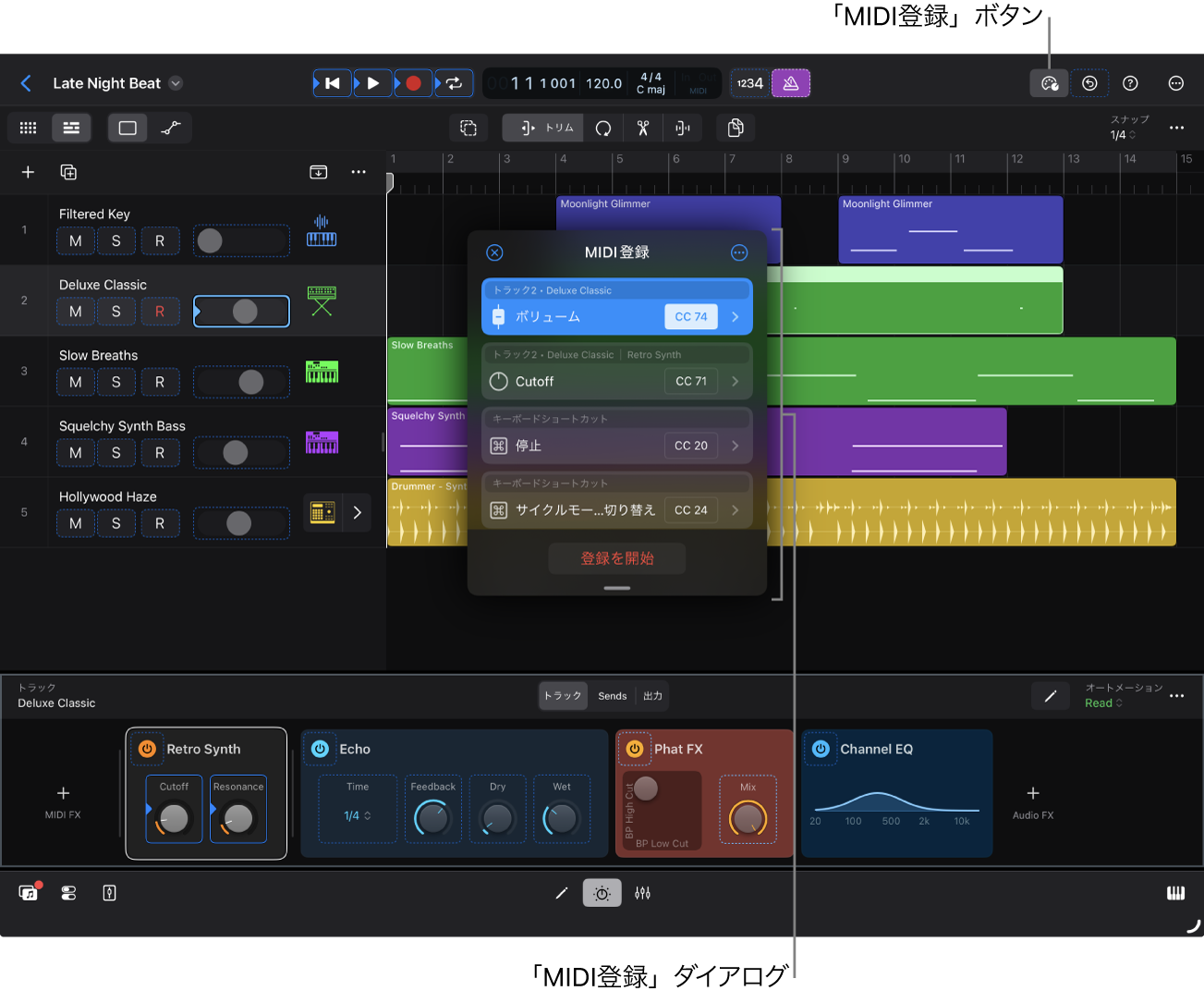Open Help via the question mark icon
The width and height of the screenshot is (1204, 991).
(1130, 82)
